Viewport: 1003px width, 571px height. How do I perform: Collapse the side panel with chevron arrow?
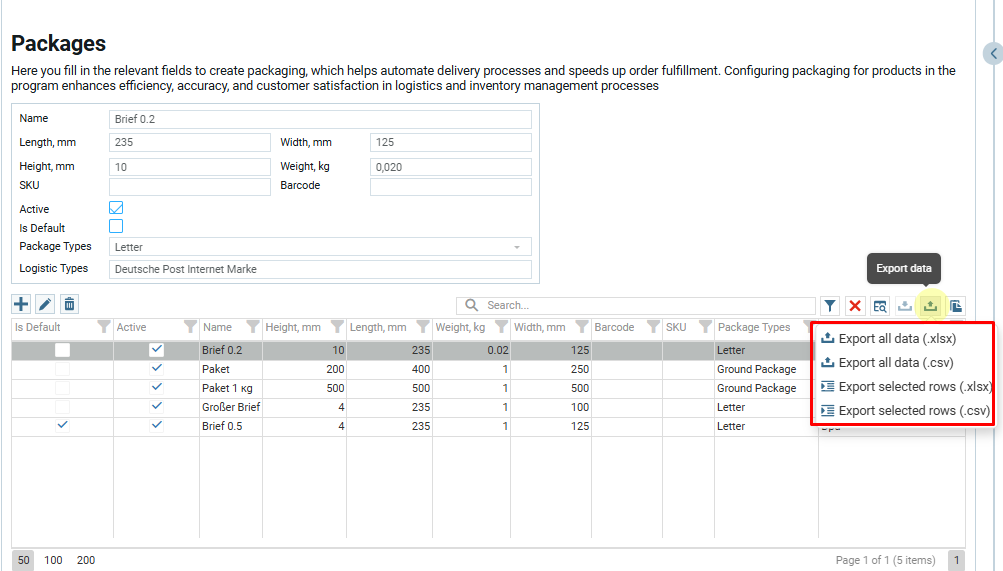pyautogui.click(x=994, y=54)
